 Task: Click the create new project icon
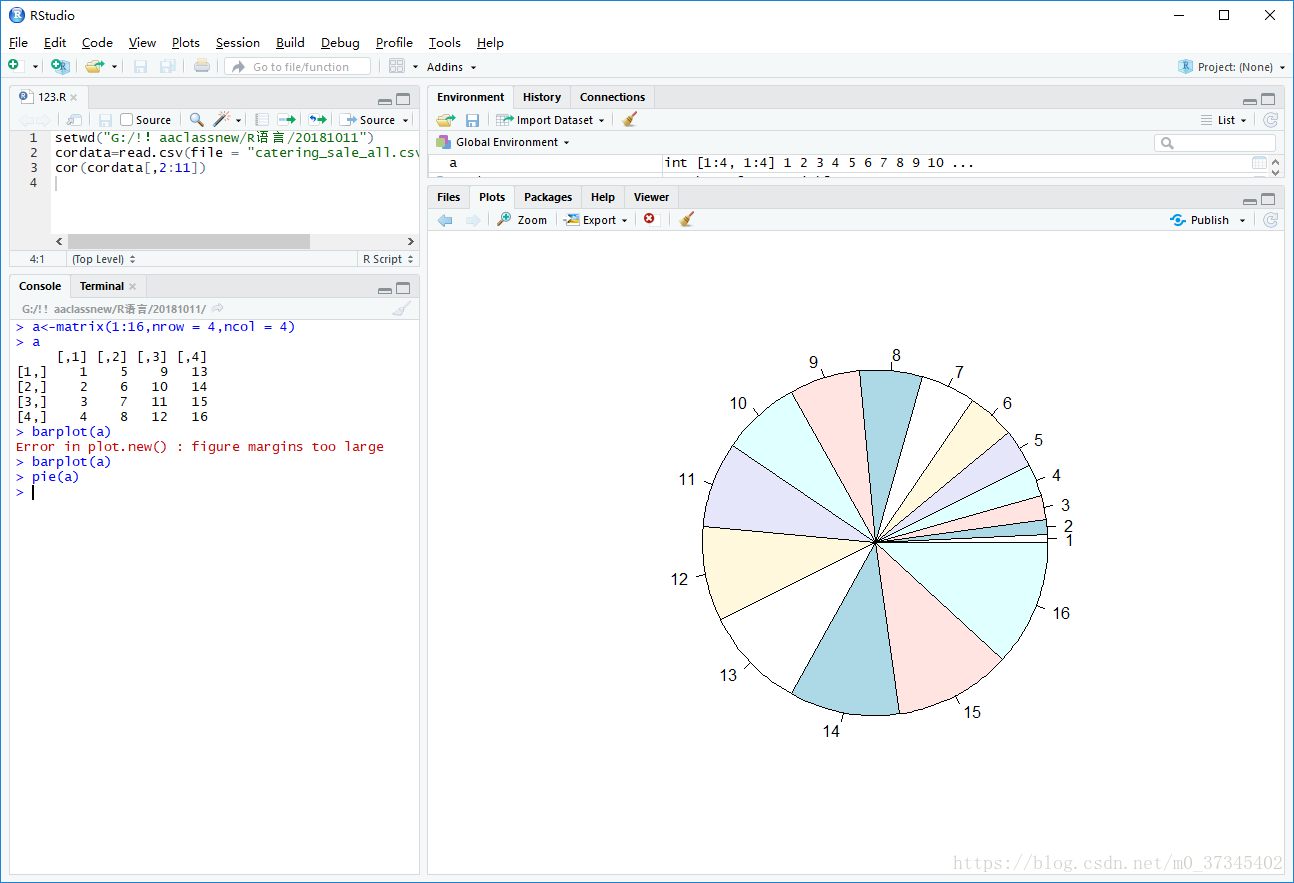(60, 66)
